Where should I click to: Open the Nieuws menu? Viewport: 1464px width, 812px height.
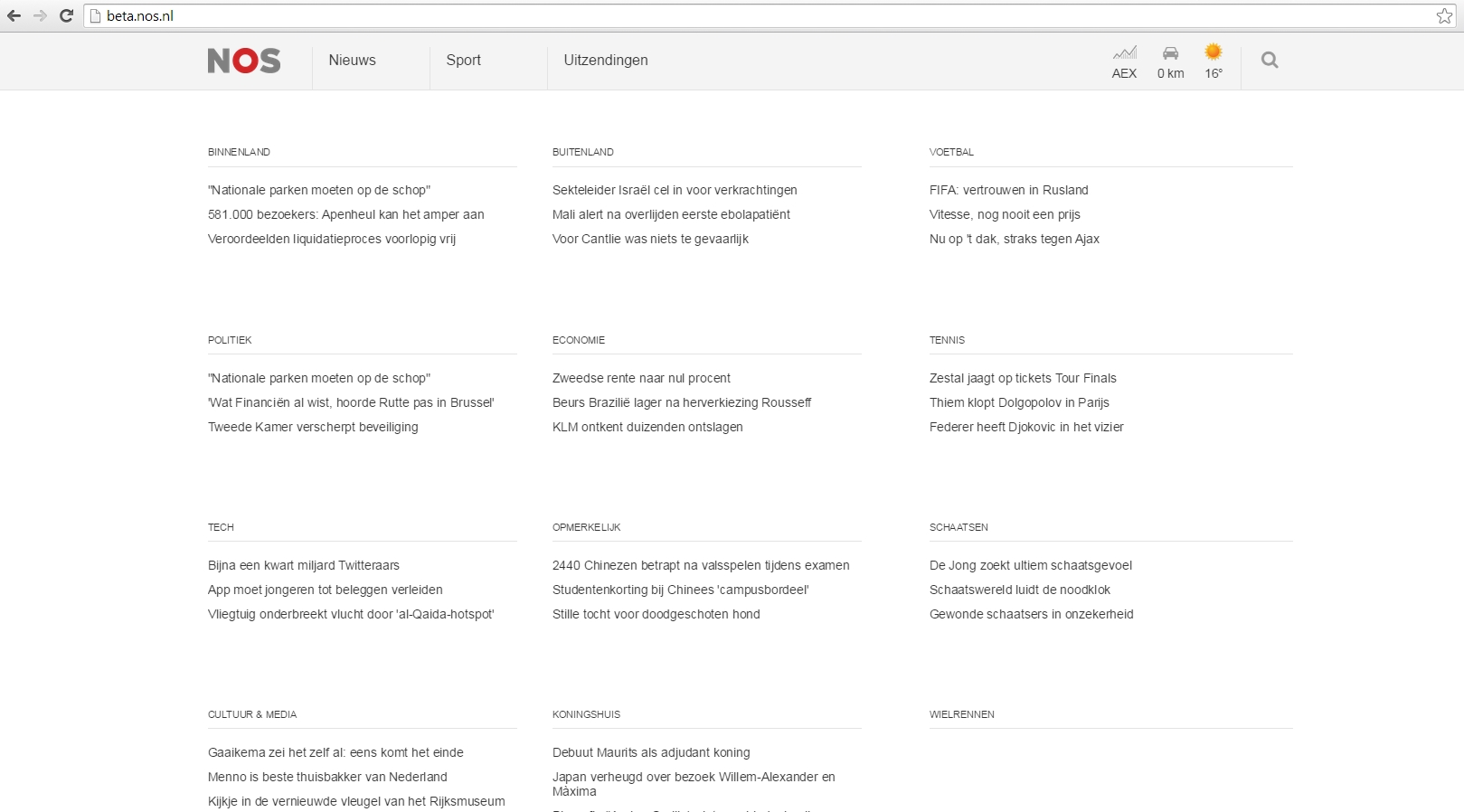coord(352,61)
